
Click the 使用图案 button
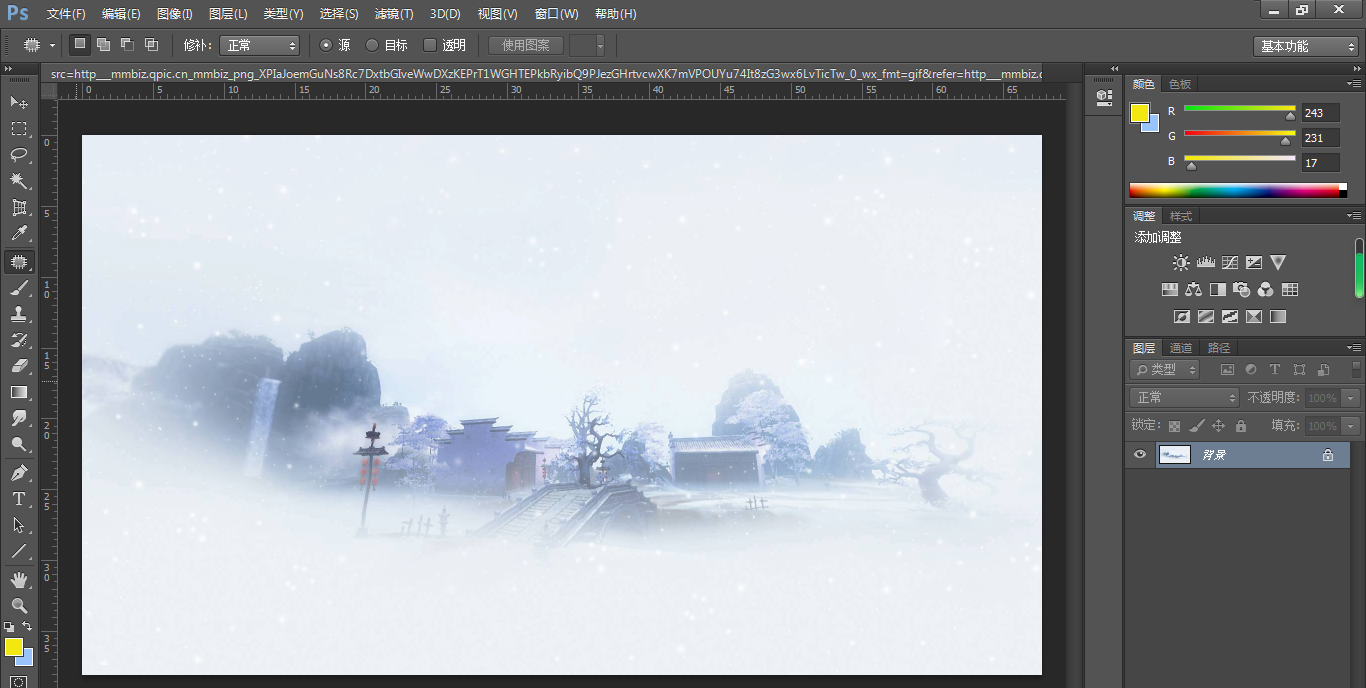(x=526, y=45)
